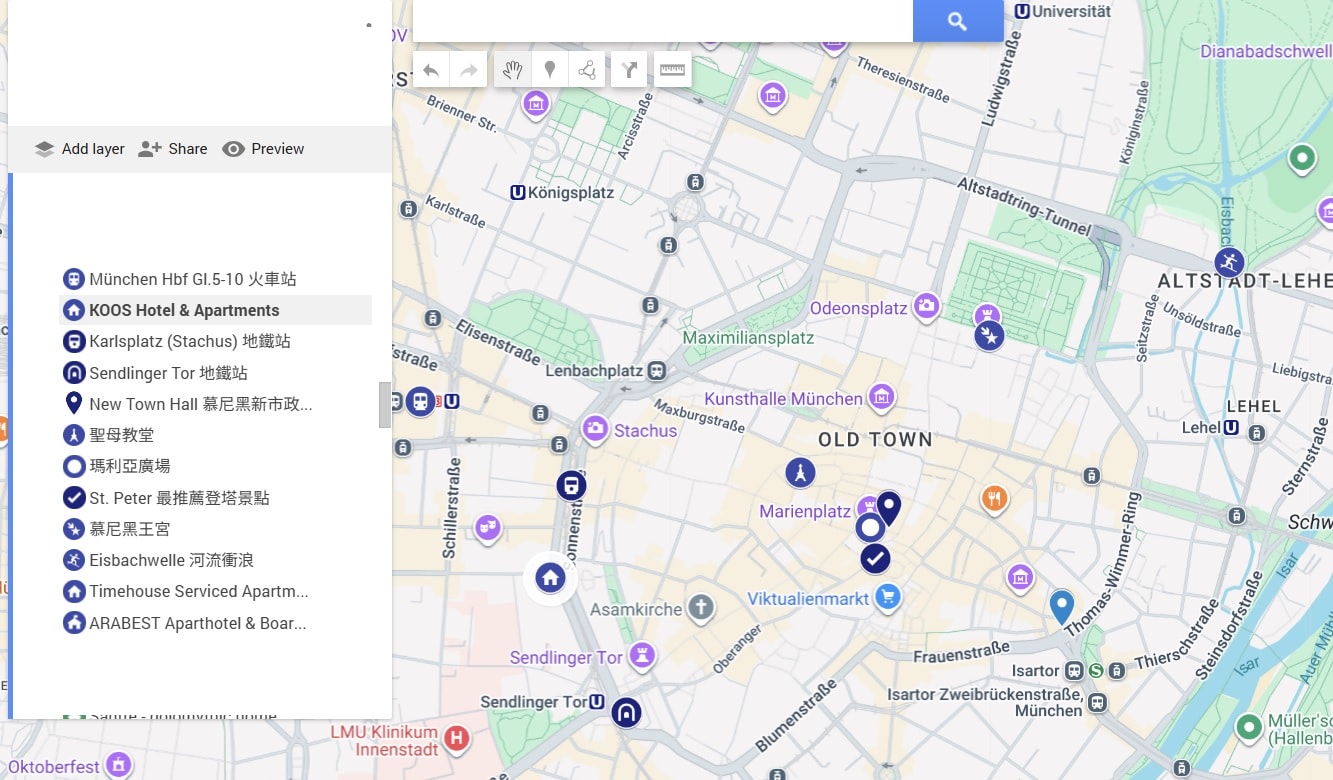
Task: Click the Königsplatz U-Bahn label
Action: pyautogui.click(x=562, y=192)
